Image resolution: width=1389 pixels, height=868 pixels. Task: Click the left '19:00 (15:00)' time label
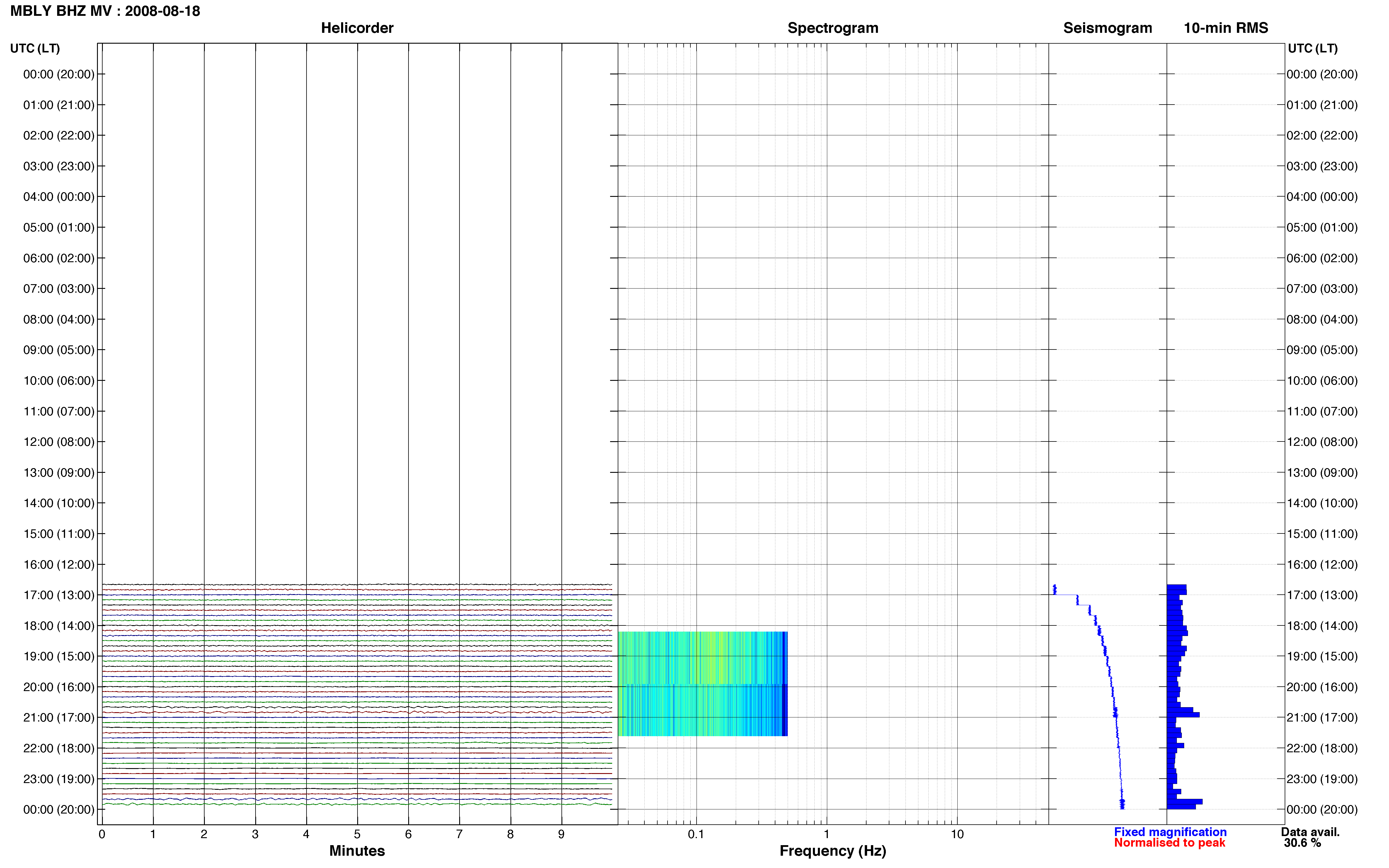[59, 656]
